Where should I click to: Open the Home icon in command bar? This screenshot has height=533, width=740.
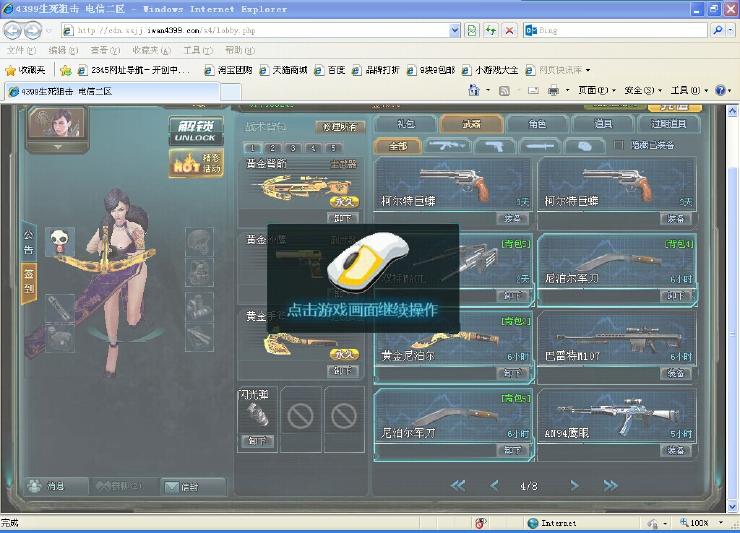[474, 90]
